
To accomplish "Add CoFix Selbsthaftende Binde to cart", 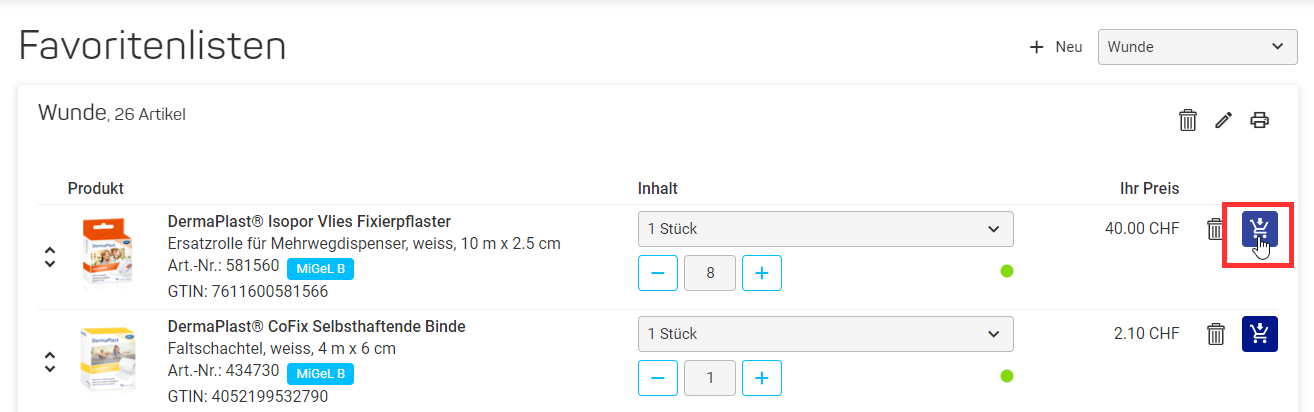I will (1259, 333).
